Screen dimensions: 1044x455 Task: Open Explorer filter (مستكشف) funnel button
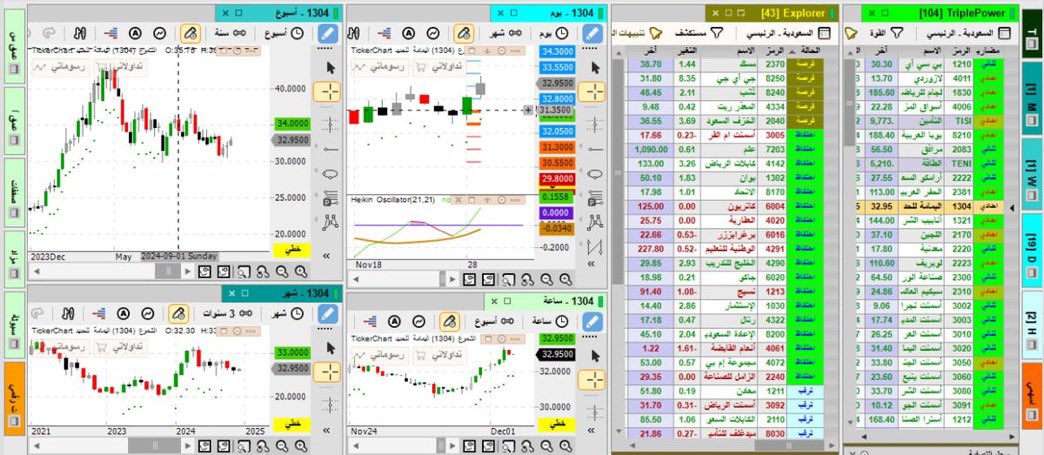pyautogui.click(x=699, y=33)
